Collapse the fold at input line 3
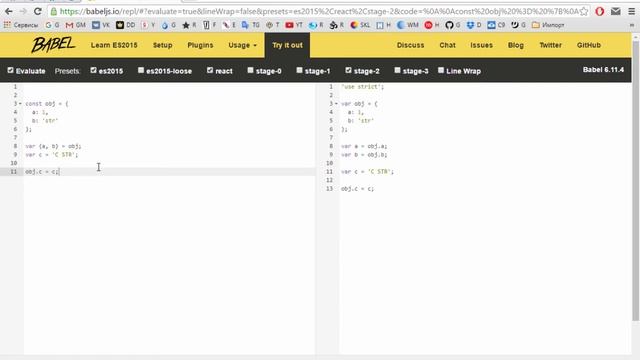 pos(20,104)
